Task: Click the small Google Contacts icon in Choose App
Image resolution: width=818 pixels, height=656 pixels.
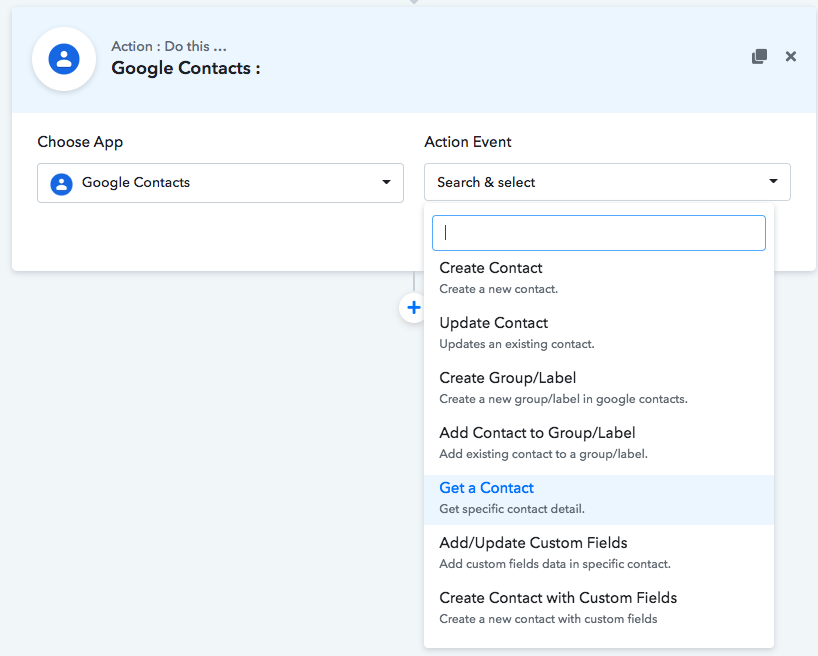Action: point(62,183)
